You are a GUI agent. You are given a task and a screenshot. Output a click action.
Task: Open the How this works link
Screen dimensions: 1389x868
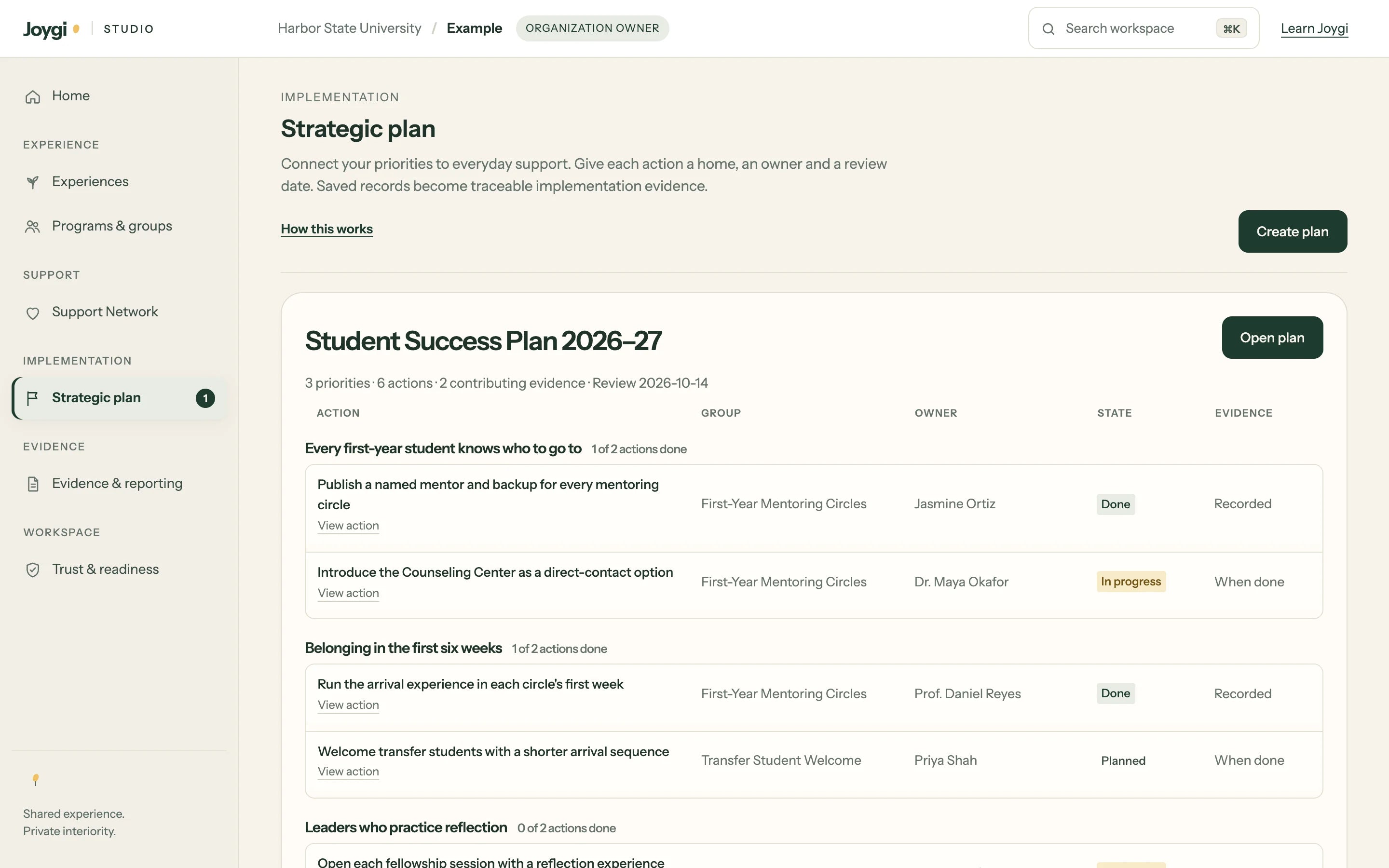tap(327, 229)
